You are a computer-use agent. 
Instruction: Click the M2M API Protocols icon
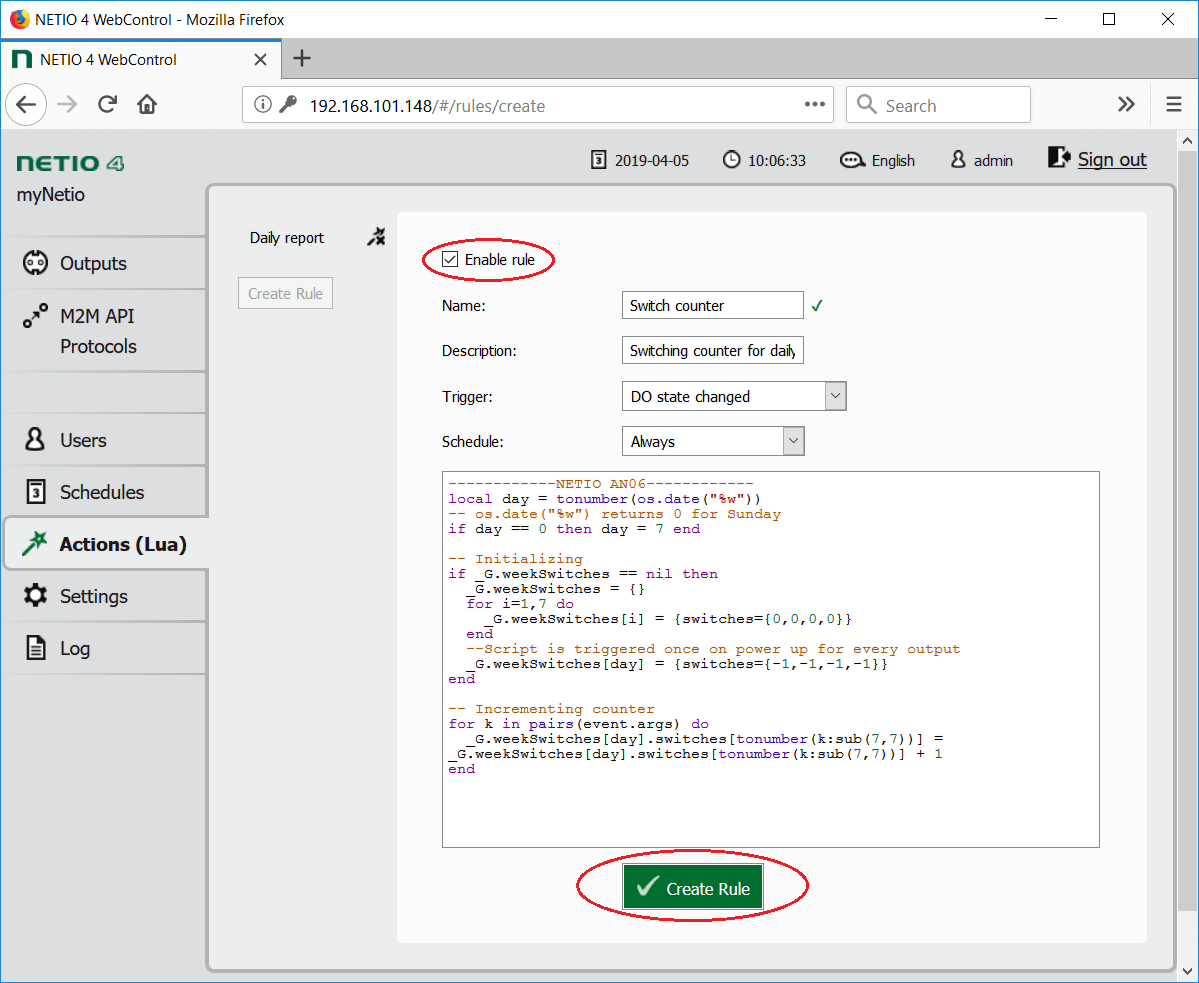point(35,316)
